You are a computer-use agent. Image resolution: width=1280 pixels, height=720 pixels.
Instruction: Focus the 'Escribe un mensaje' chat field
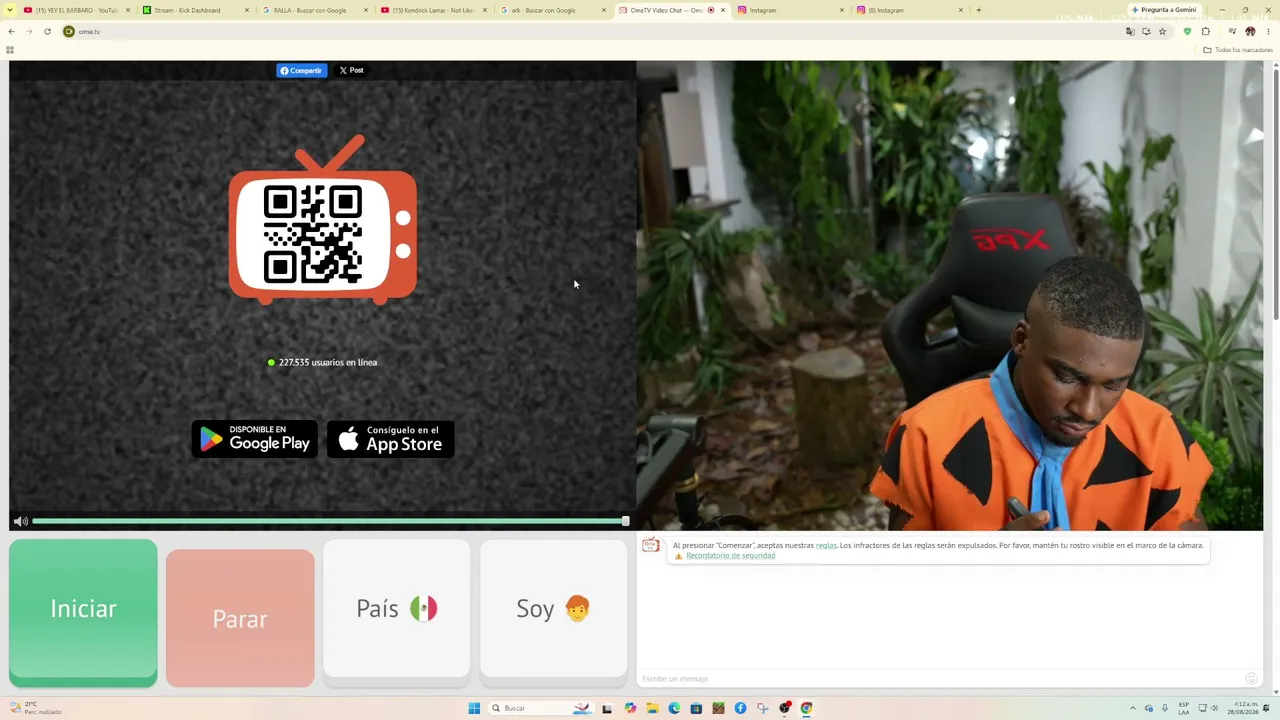pos(940,679)
